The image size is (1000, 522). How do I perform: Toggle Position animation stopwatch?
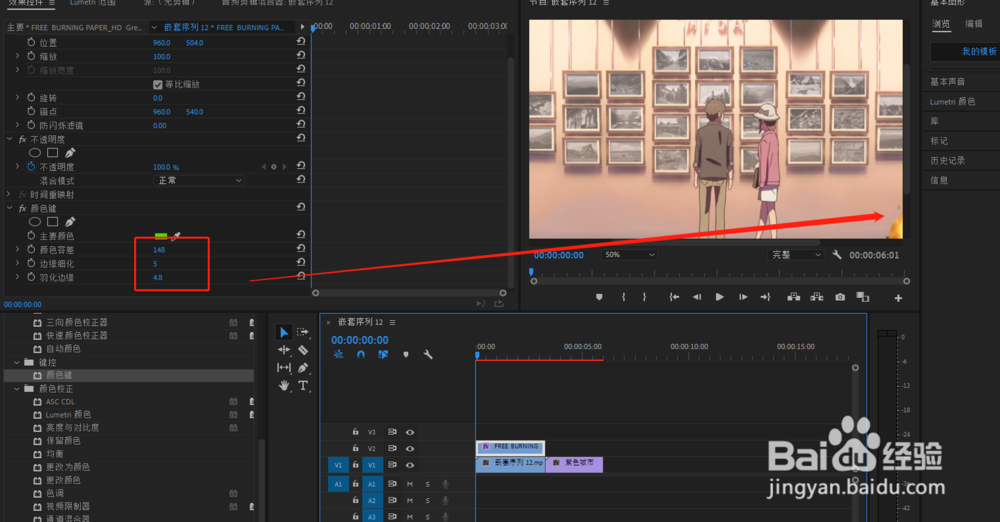31,42
